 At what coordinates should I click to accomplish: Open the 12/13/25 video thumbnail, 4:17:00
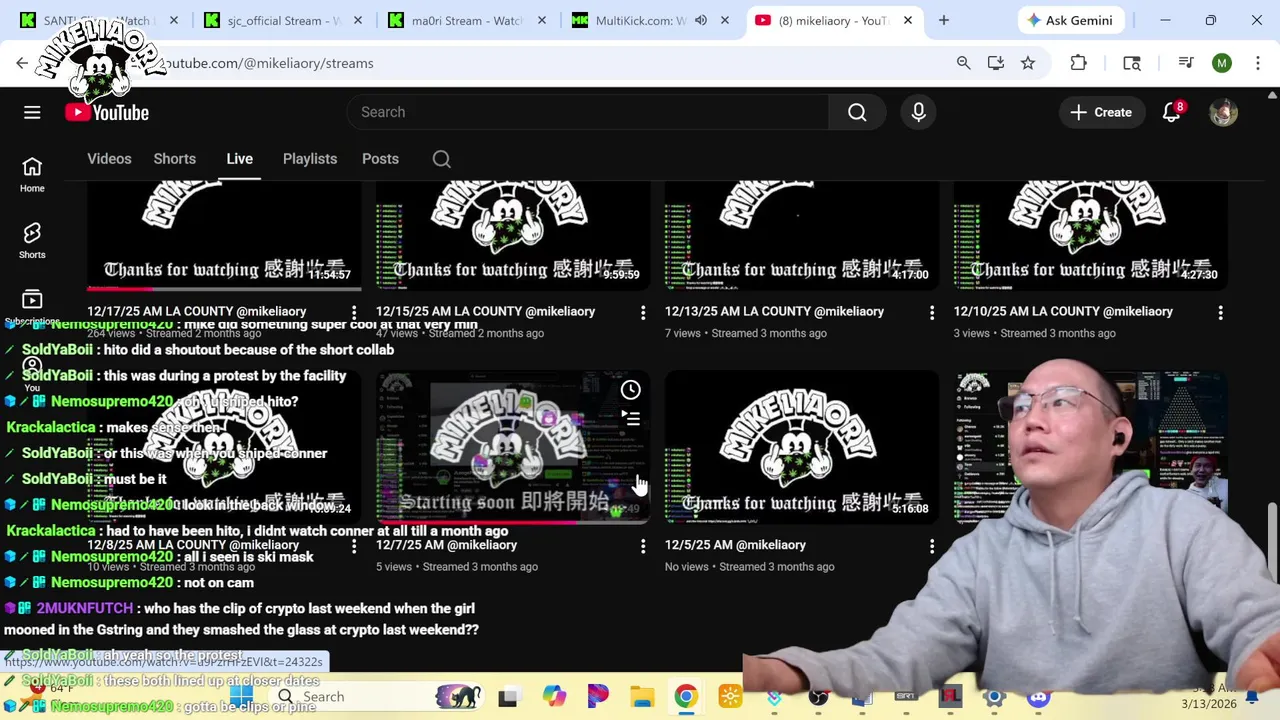802,234
